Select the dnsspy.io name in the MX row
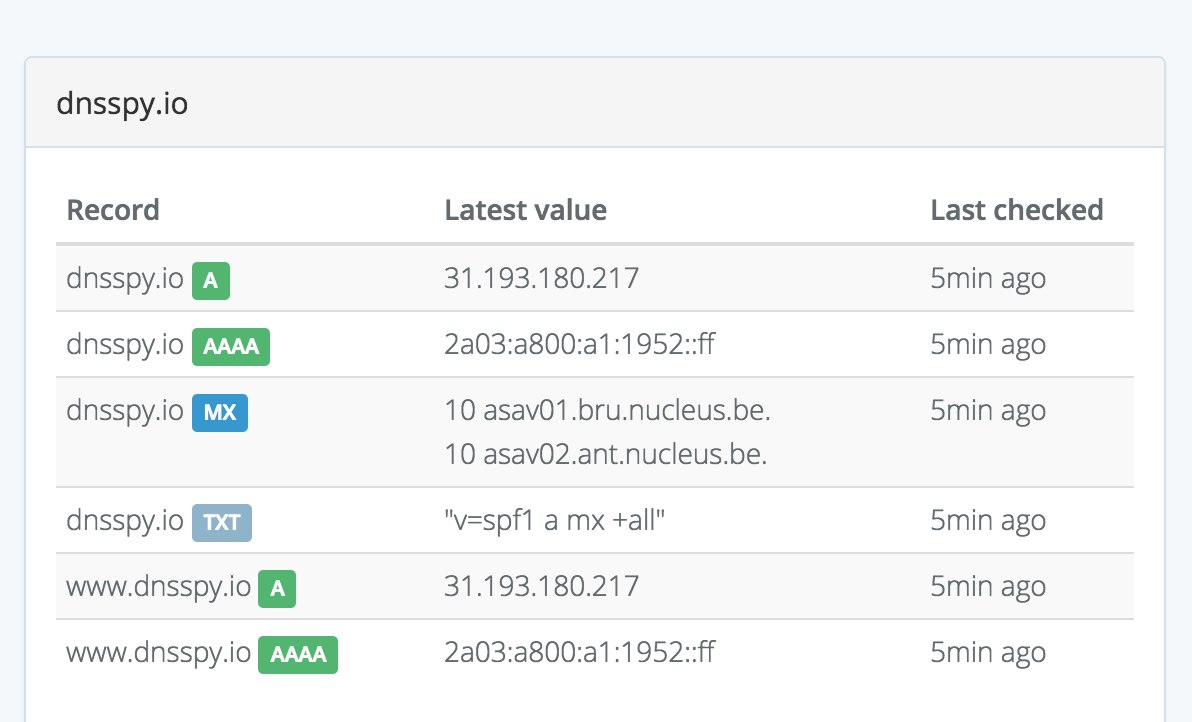1192x722 pixels. [x=125, y=411]
